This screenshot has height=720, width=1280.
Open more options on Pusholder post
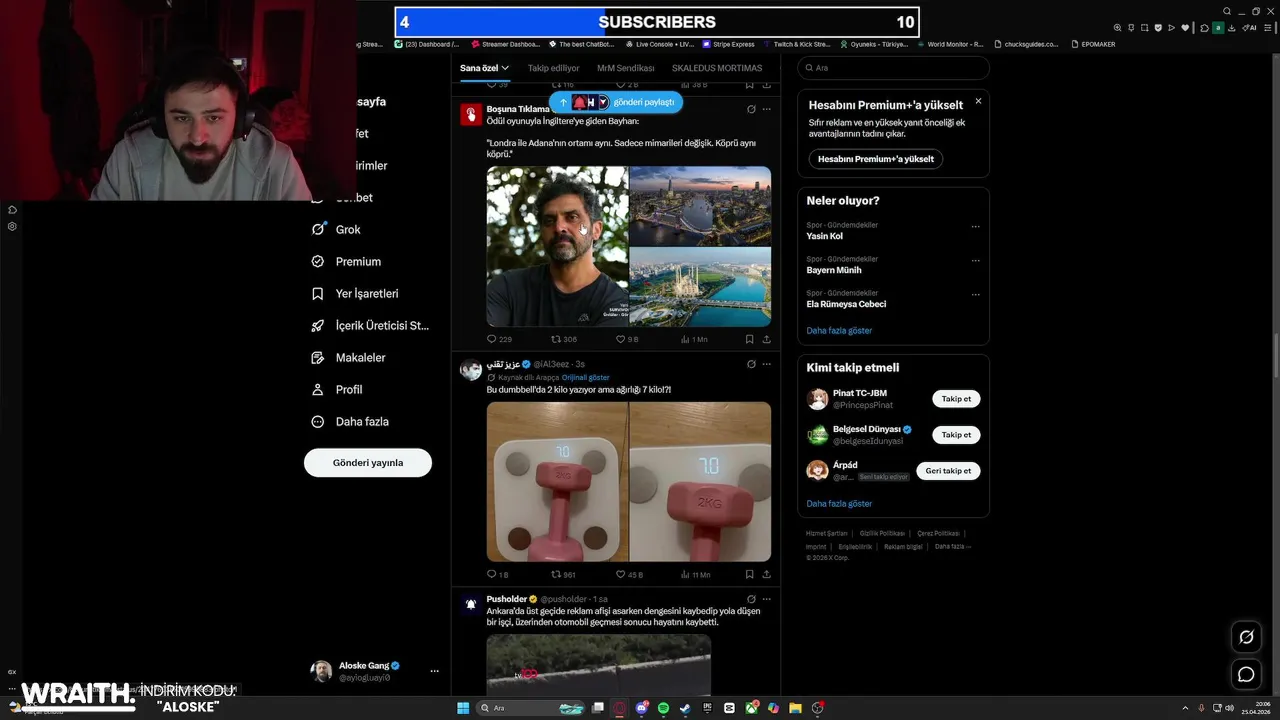tap(767, 599)
